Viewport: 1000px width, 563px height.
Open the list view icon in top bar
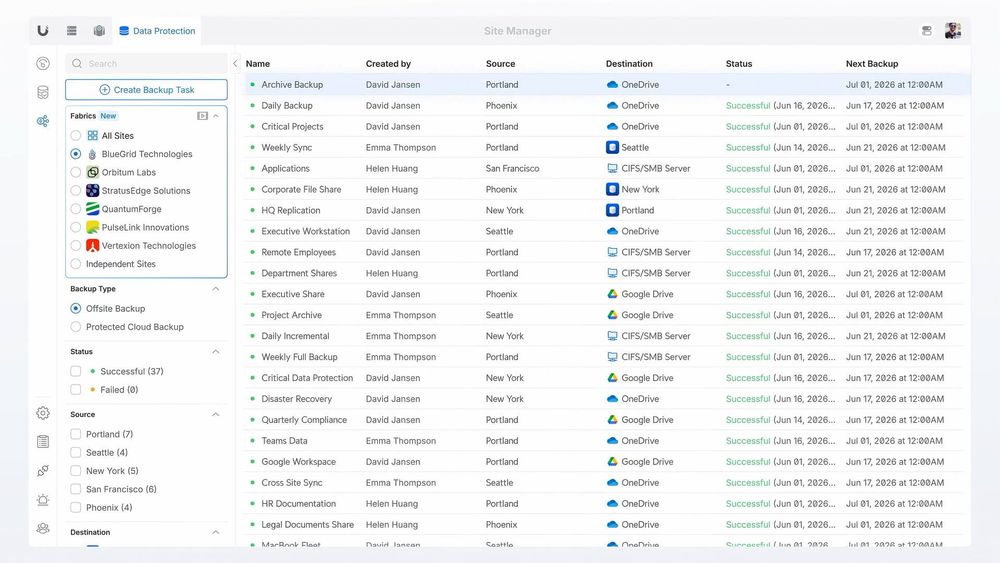click(x=72, y=31)
